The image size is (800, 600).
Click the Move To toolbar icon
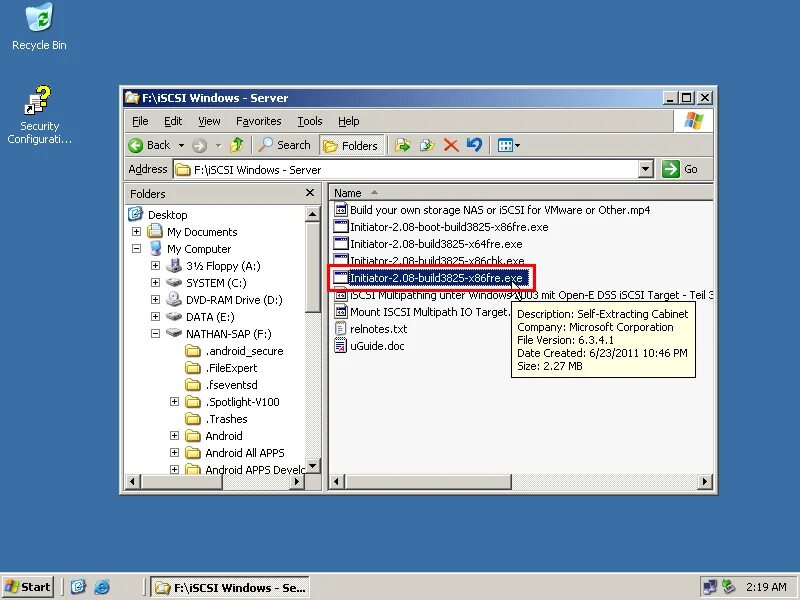coord(403,145)
